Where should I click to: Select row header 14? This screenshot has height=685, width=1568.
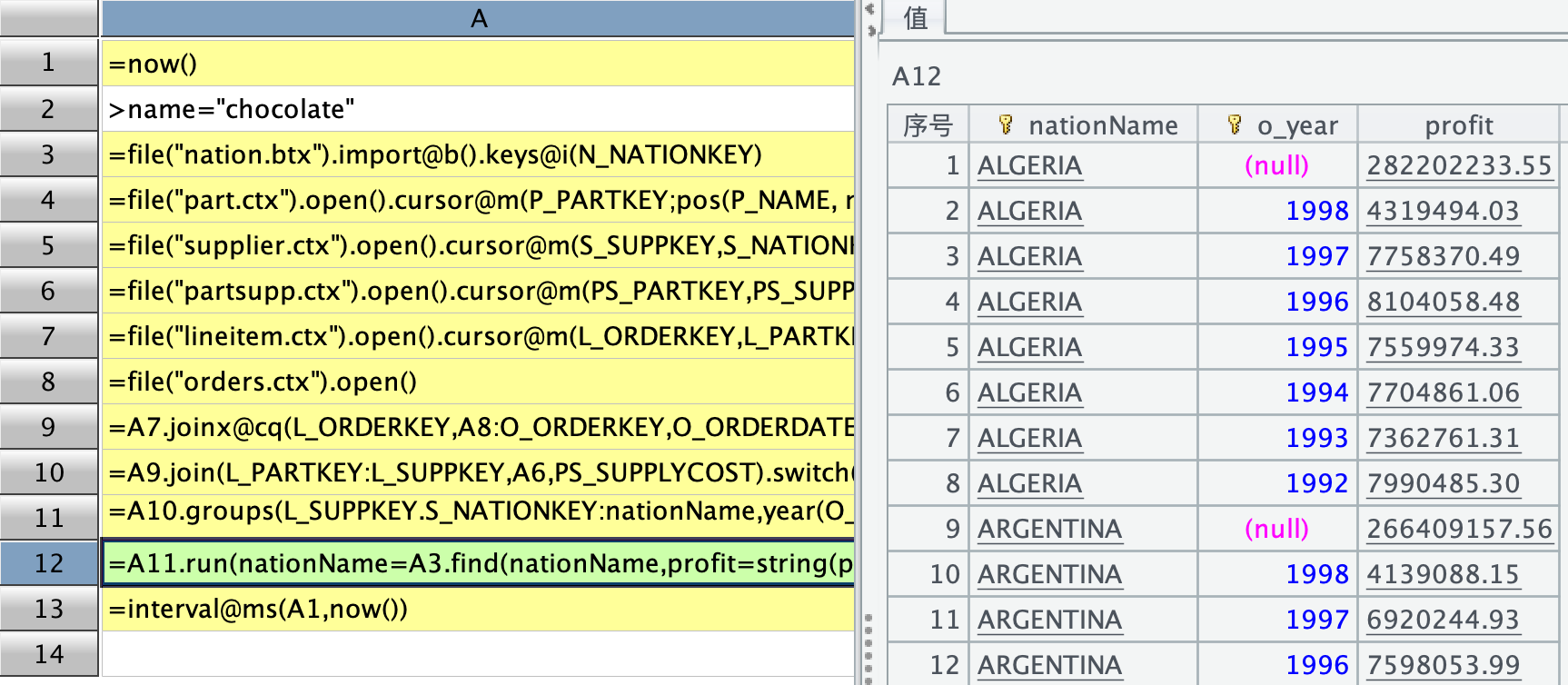[x=49, y=654]
